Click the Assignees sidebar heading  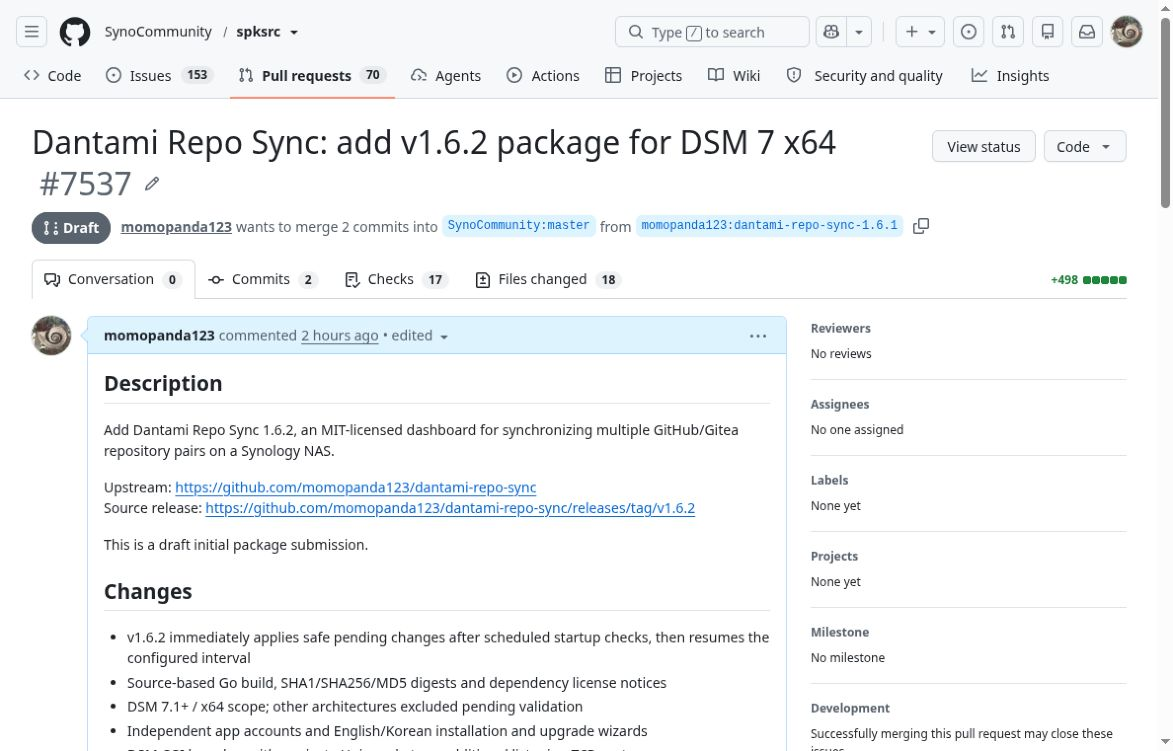839,405
